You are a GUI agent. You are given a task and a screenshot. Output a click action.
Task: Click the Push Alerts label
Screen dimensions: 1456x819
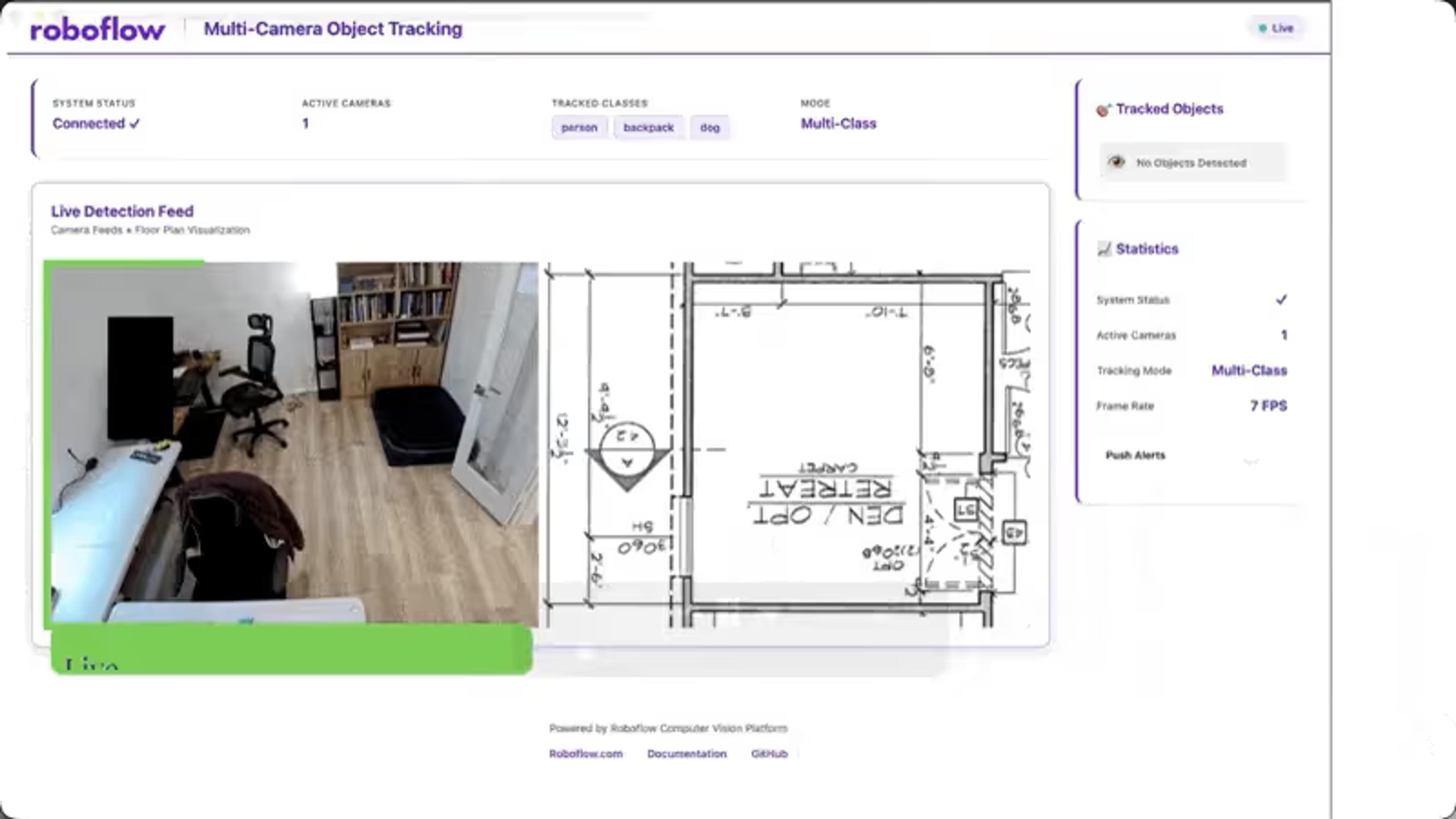(1135, 455)
